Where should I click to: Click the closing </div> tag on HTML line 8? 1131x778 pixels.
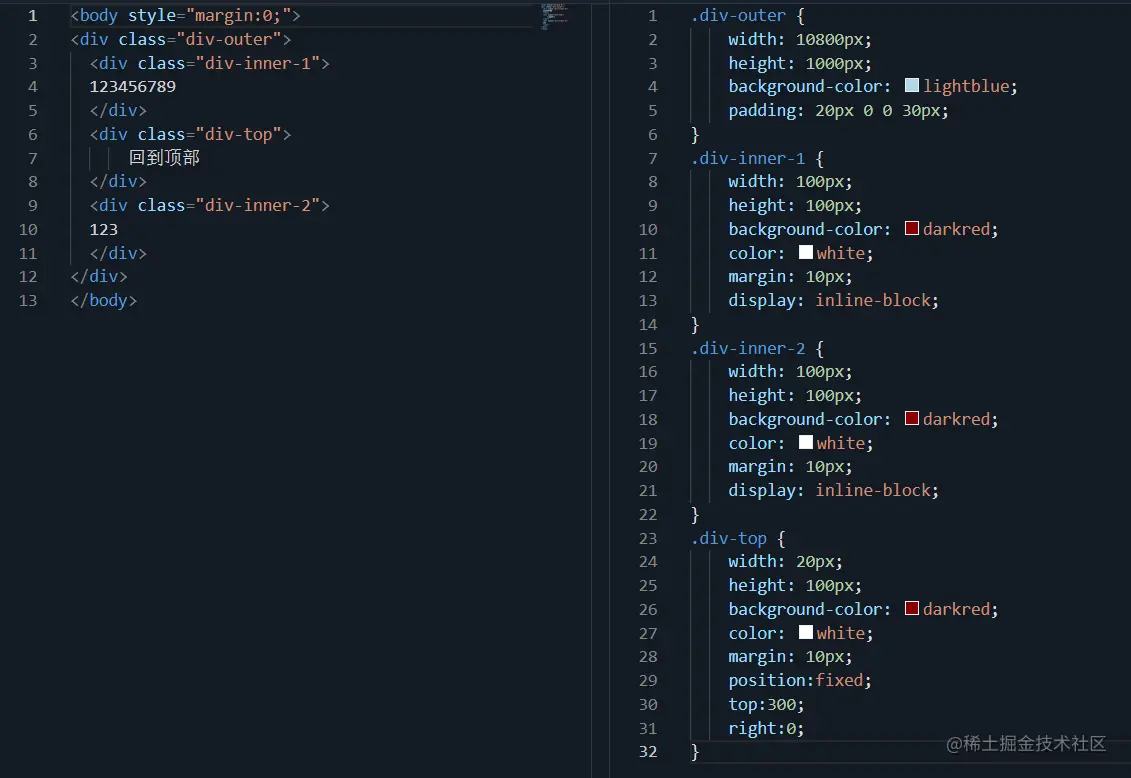pos(118,181)
